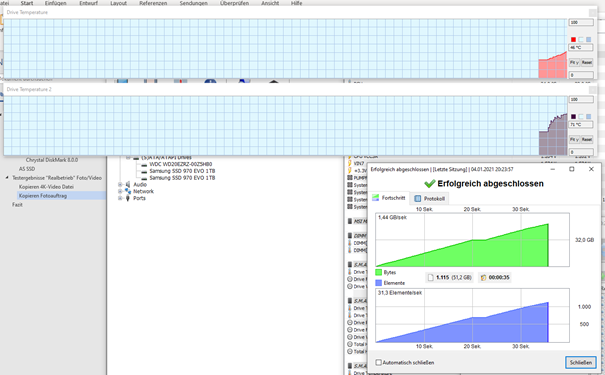
Task: Close the Drive Temperature graph window
Action: tap(592, 13)
